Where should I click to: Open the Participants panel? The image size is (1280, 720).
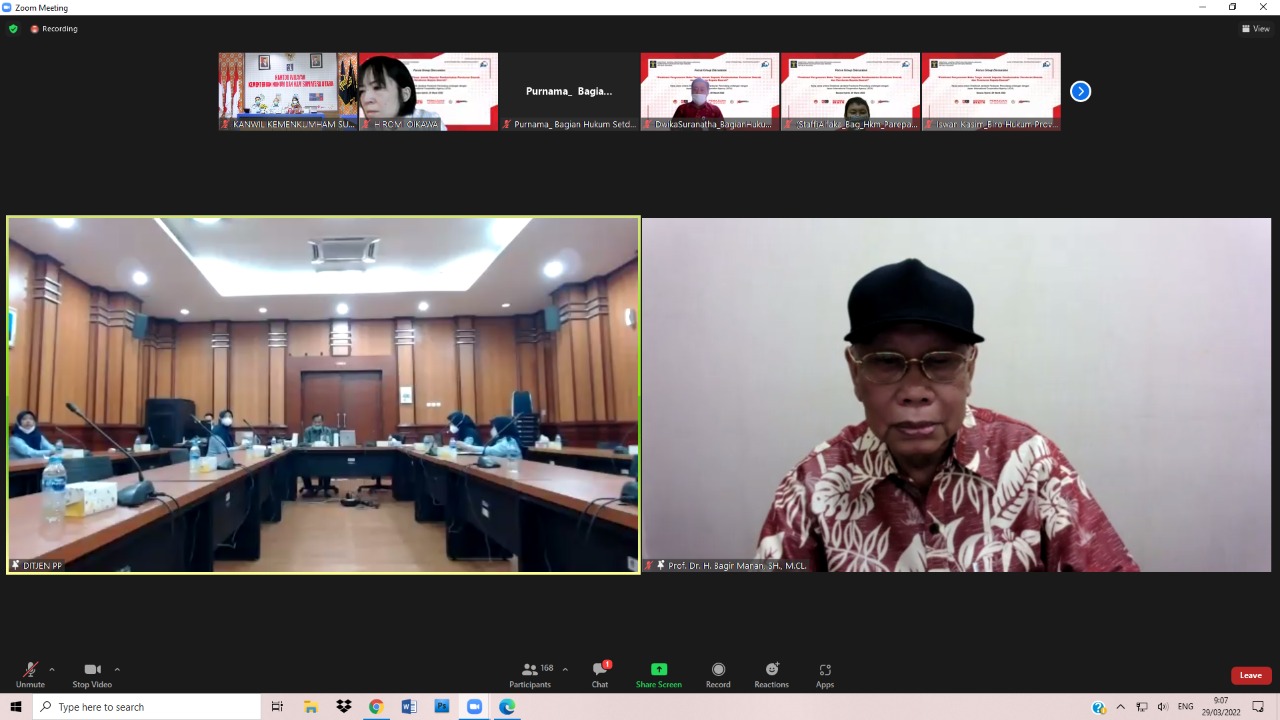(530, 674)
